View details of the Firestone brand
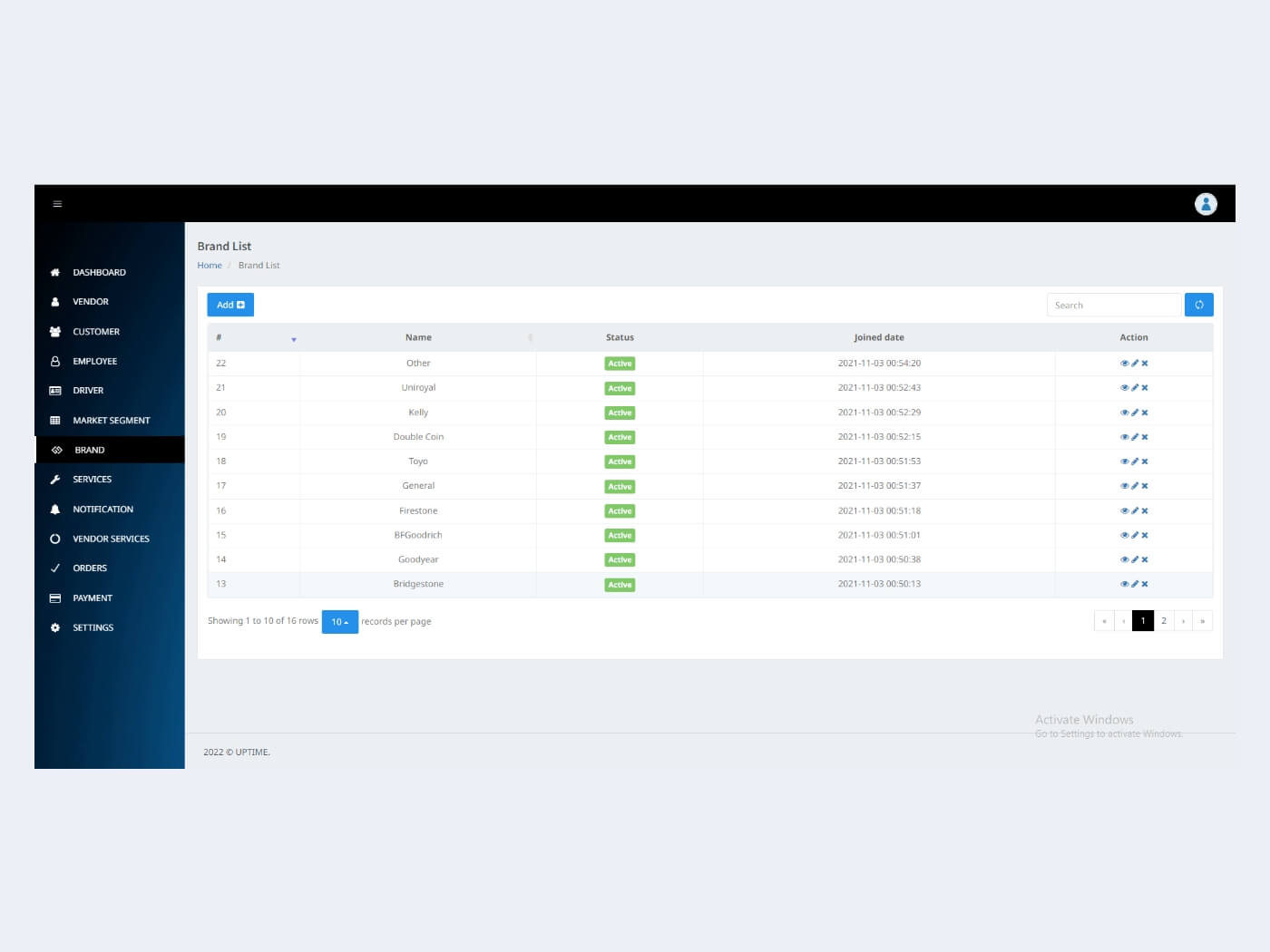The height and width of the screenshot is (952, 1270). tap(1124, 510)
